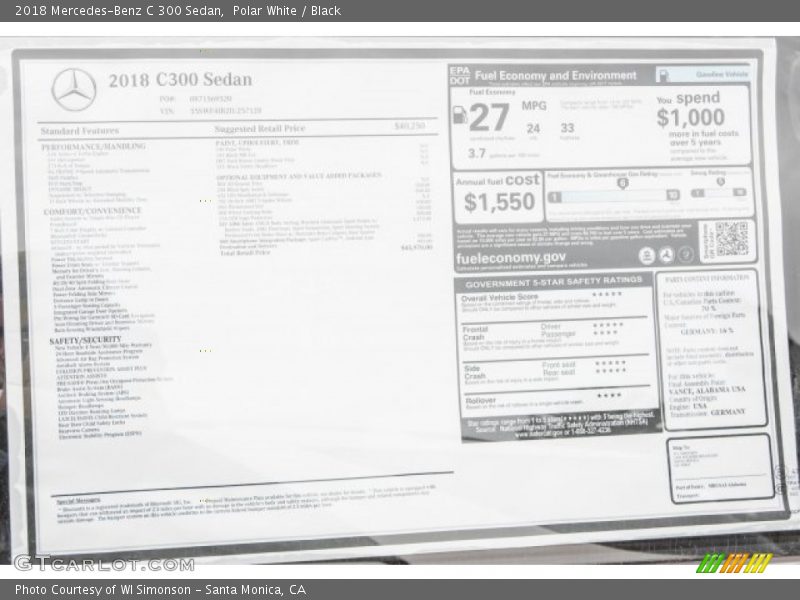Screen dimensions: 800x600
Task: Click the '3.7' gallons per 100 miles
Action: 477,153
